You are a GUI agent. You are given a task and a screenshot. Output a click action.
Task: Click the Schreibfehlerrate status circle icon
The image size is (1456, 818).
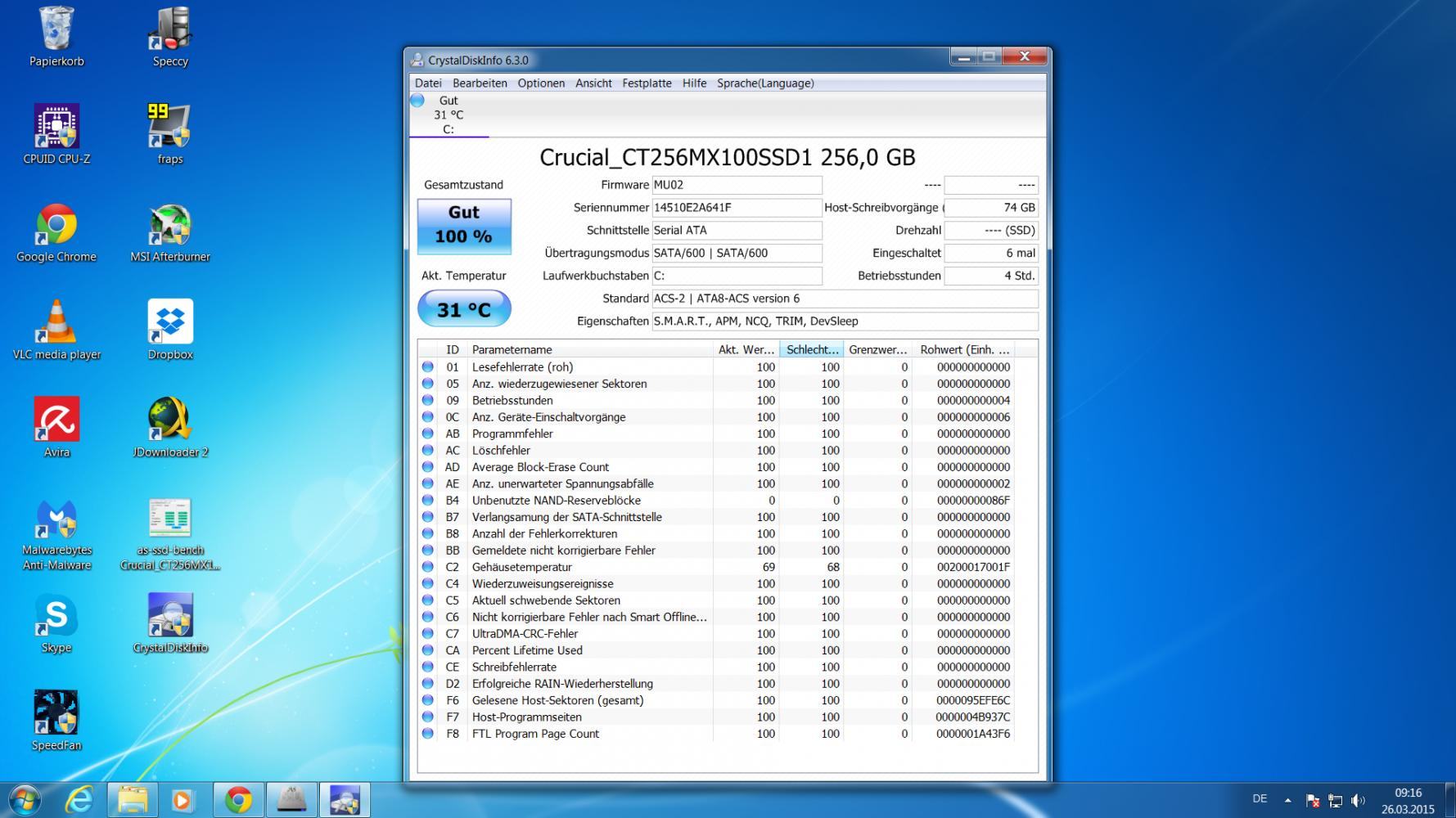coord(427,667)
